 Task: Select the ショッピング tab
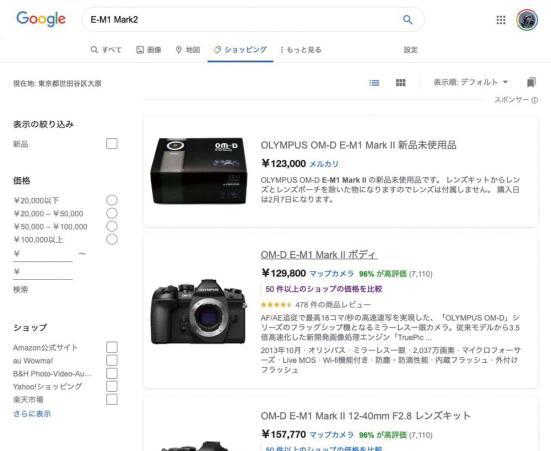[x=240, y=50]
